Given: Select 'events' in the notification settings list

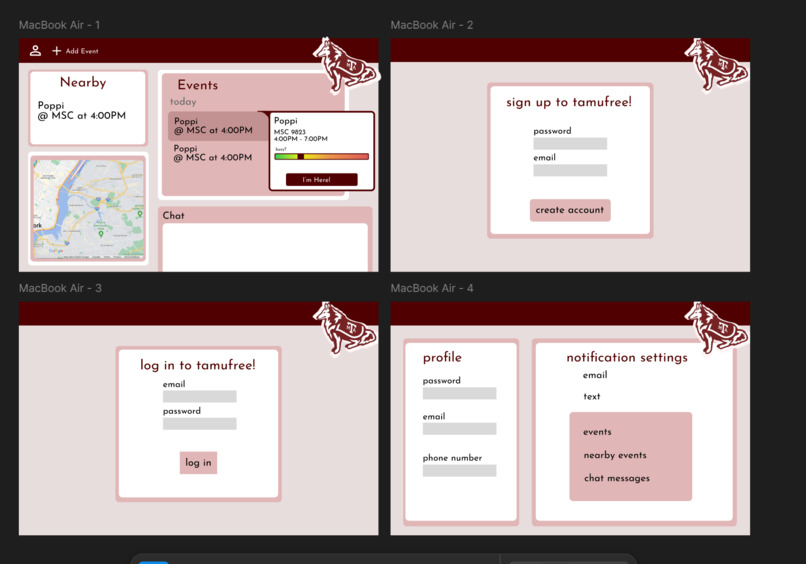Looking at the screenshot, I should point(597,432).
